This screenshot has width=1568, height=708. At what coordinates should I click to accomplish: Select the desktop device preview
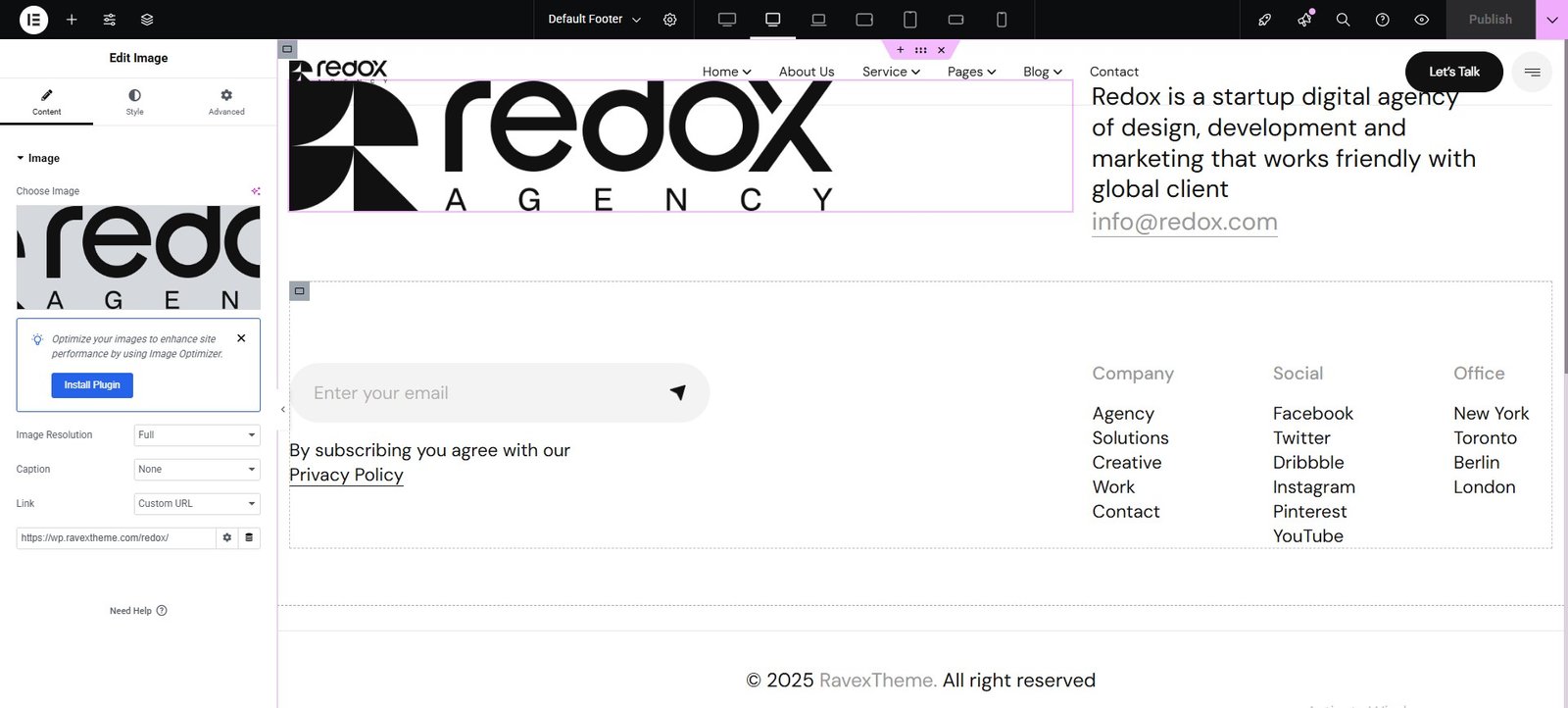(773, 20)
